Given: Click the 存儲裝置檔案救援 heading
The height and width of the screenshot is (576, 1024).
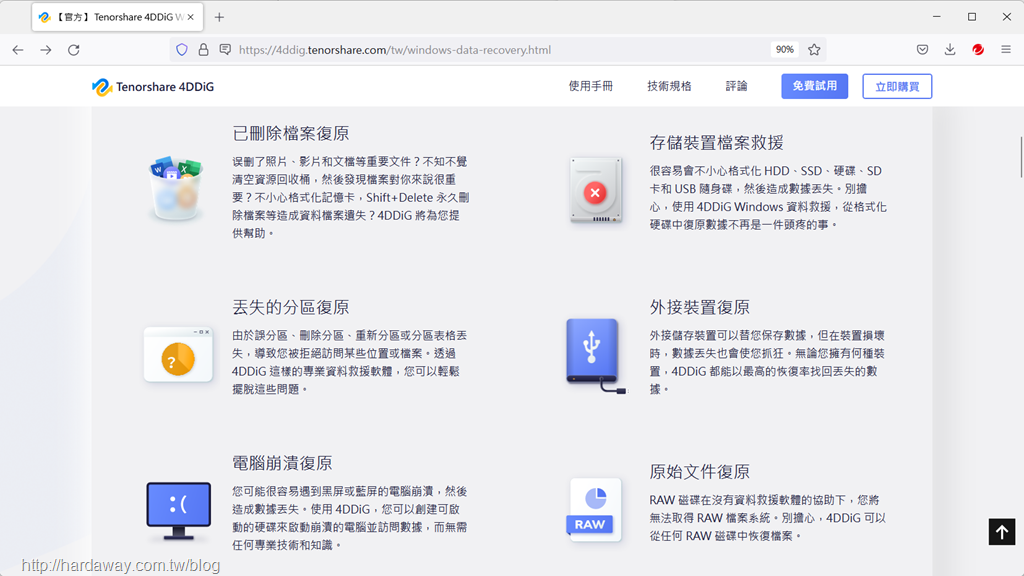Looking at the screenshot, I should coord(716,142).
